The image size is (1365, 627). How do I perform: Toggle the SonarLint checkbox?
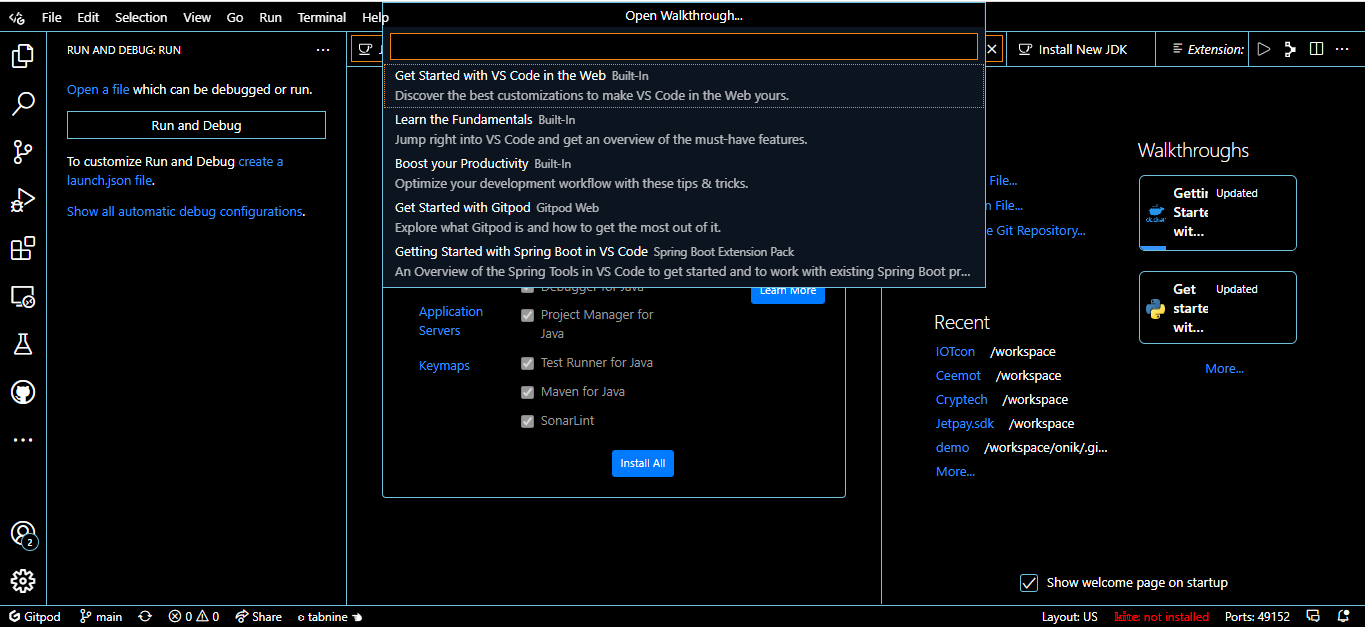(528, 421)
